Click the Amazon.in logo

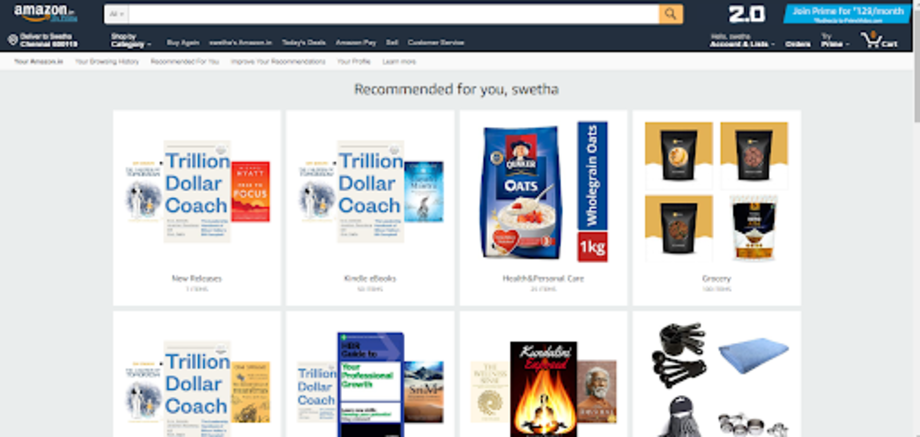coord(39,13)
